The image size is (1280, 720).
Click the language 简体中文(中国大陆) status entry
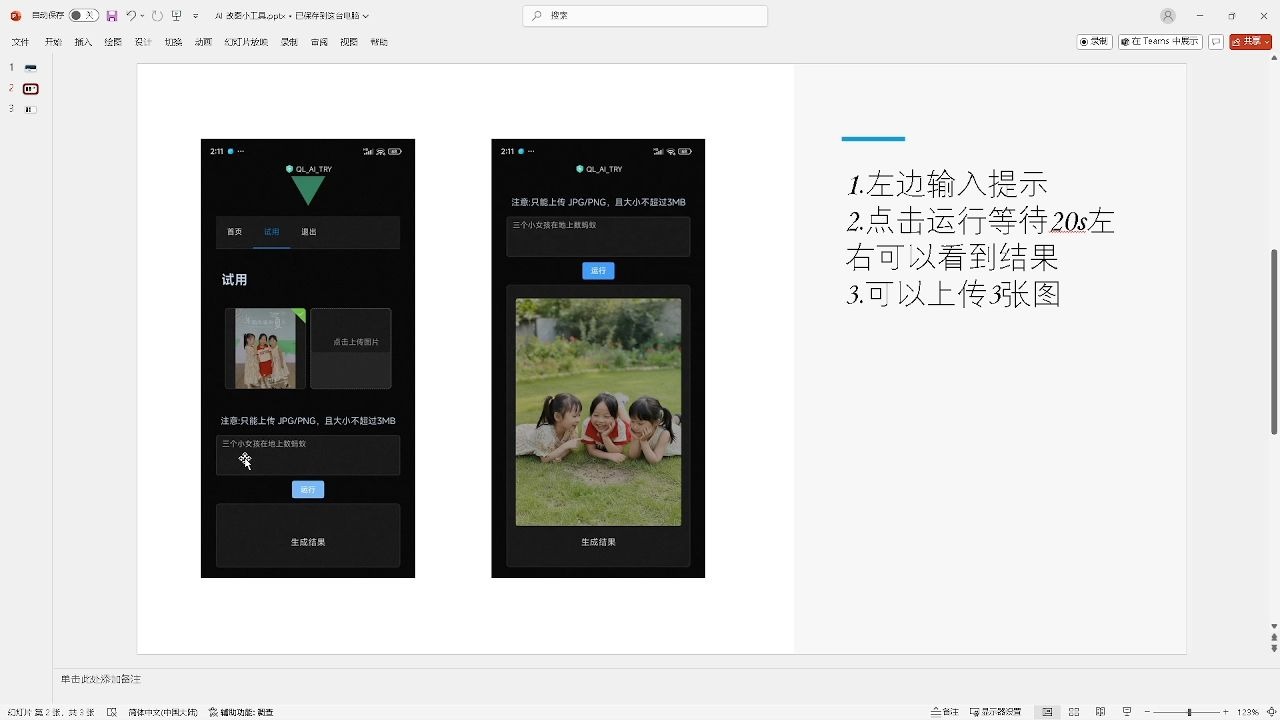tap(163, 712)
